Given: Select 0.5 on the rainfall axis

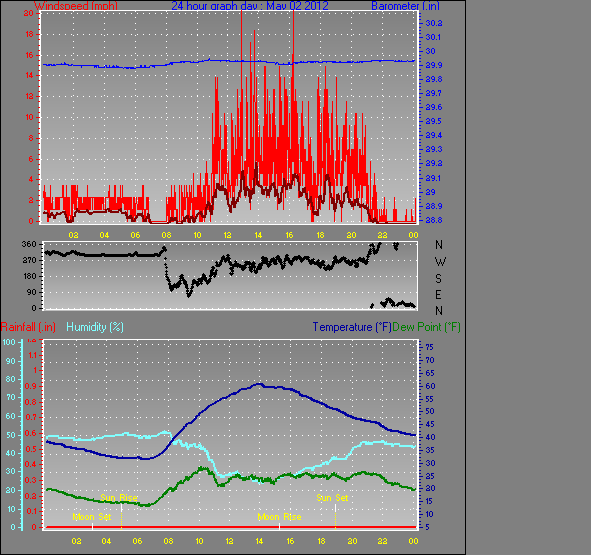Looking at the screenshot, I should (x=31, y=449).
